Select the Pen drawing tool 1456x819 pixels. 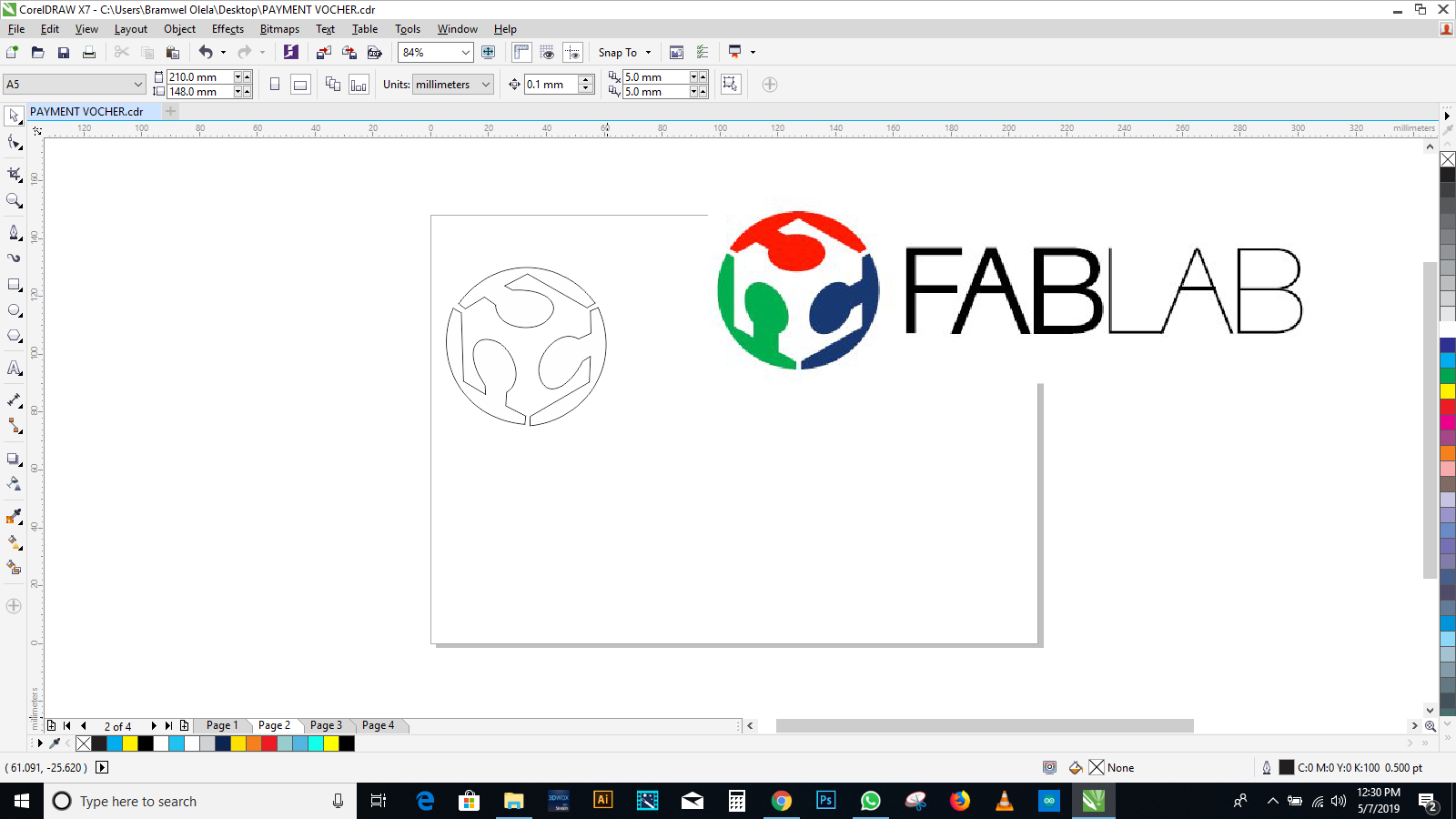[14, 233]
